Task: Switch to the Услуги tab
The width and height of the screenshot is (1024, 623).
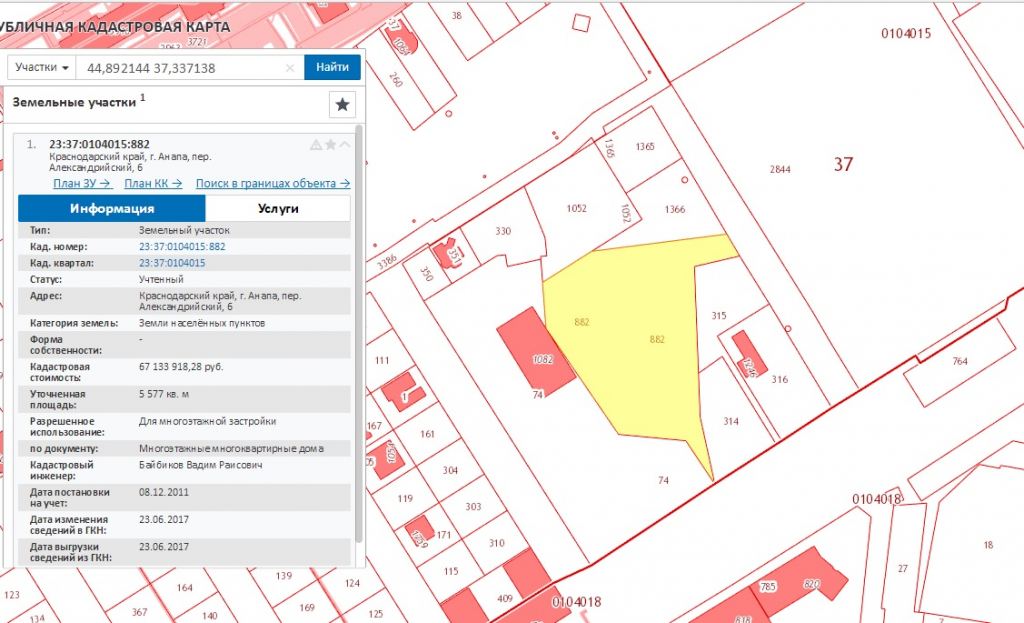Action: pyautogui.click(x=278, y=208)
